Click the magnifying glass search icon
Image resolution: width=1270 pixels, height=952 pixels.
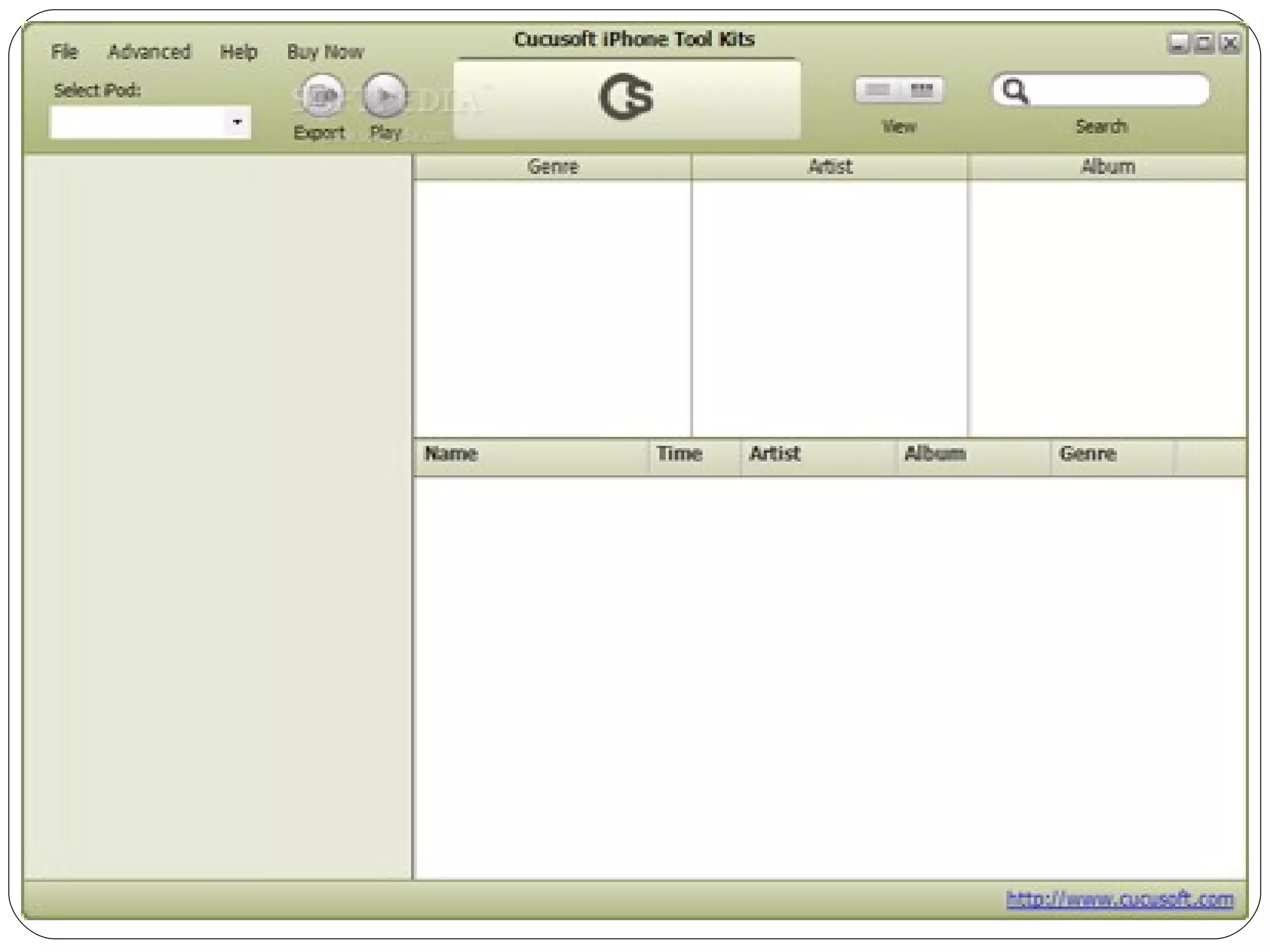1015,91
